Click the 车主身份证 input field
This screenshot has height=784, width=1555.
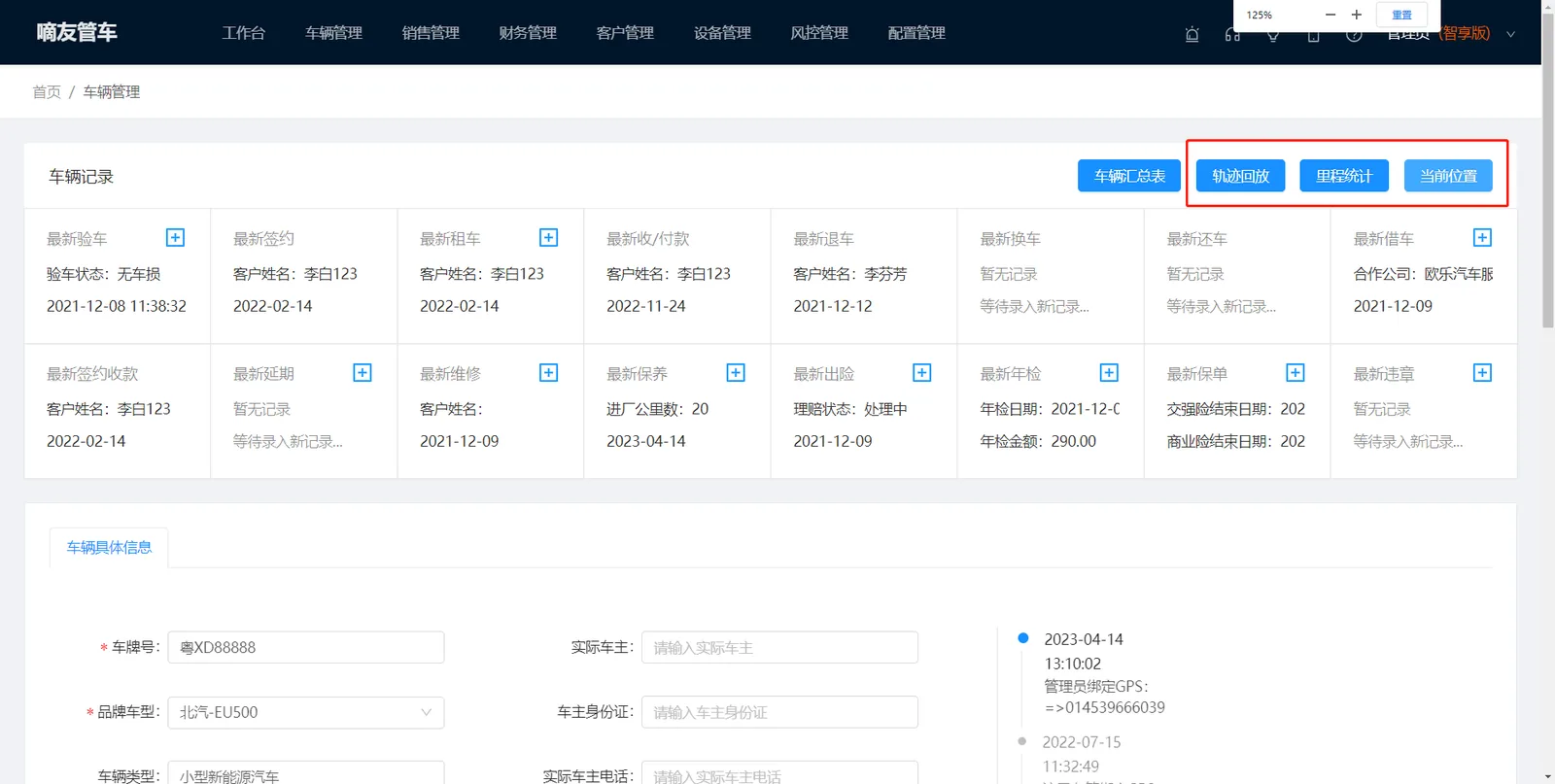click(x=779, y=712)
